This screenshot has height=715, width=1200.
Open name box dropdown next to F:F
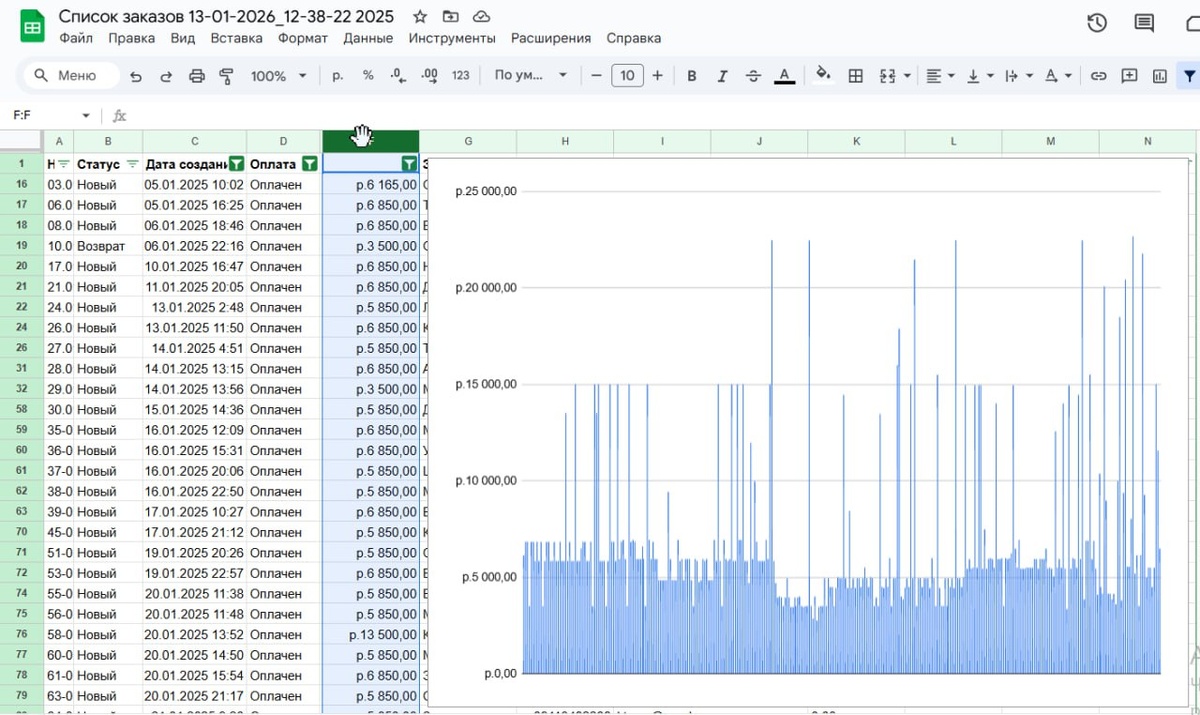86,116
